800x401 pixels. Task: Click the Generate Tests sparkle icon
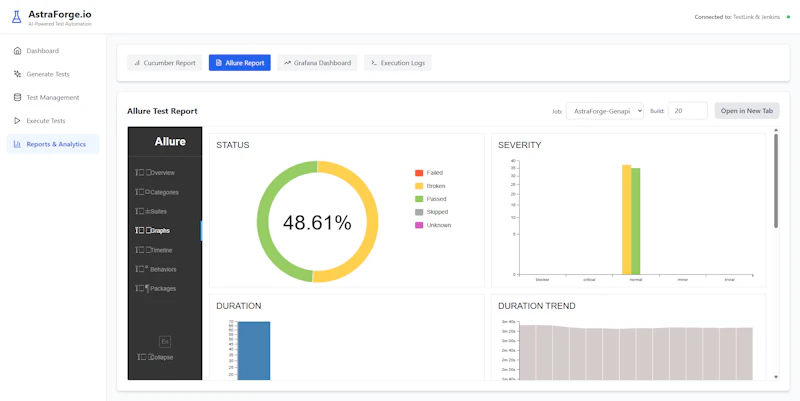17,74
